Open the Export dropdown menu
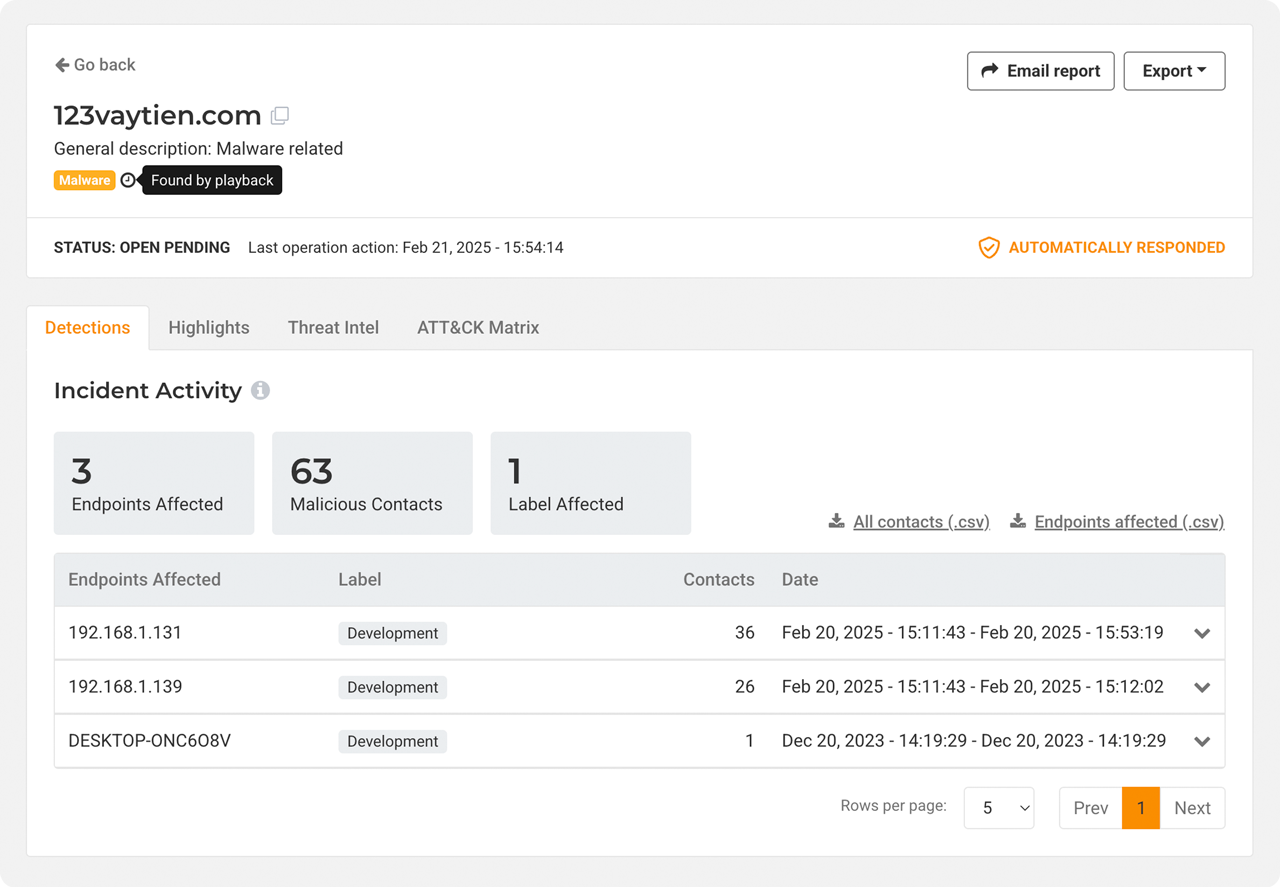This screenshot has height=887, width=1280. coord(1174,71)
